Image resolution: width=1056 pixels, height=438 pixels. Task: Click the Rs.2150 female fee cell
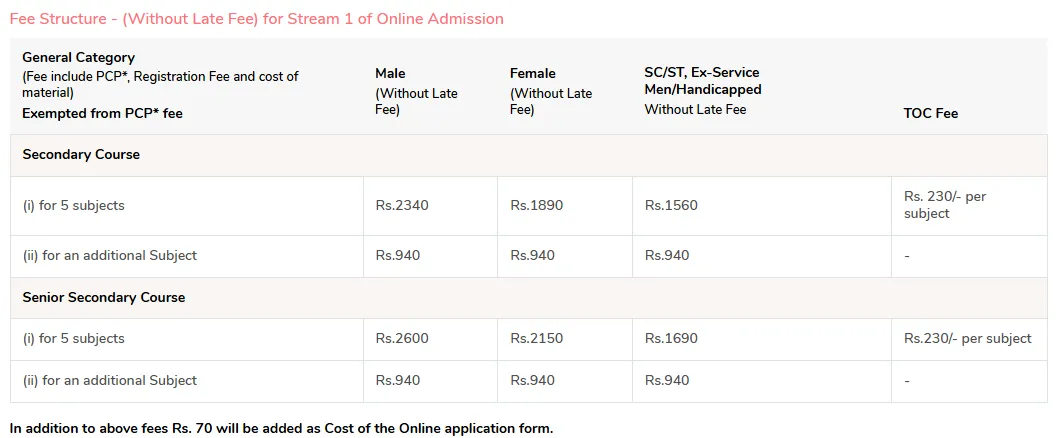click(536, 338)
